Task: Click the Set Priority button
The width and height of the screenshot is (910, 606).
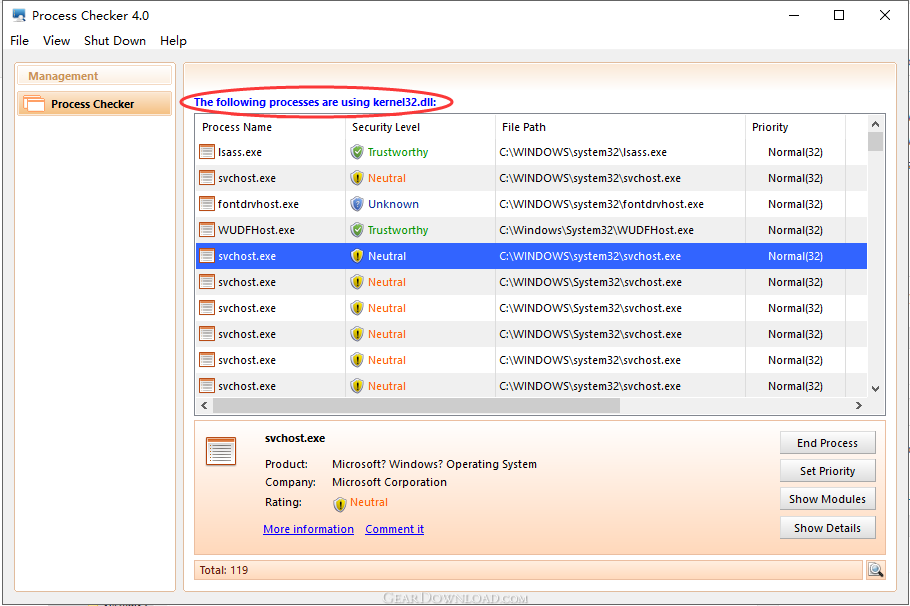Action: (827, 471)
